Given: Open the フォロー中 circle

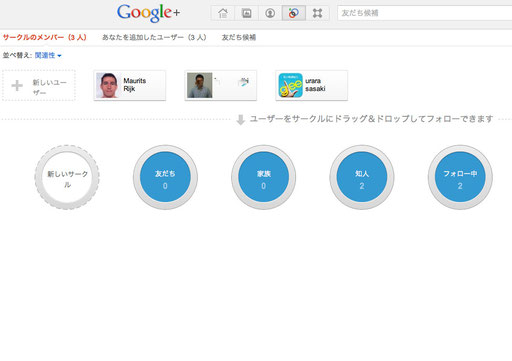Looking at the screenshot, I should coord(460,177).
